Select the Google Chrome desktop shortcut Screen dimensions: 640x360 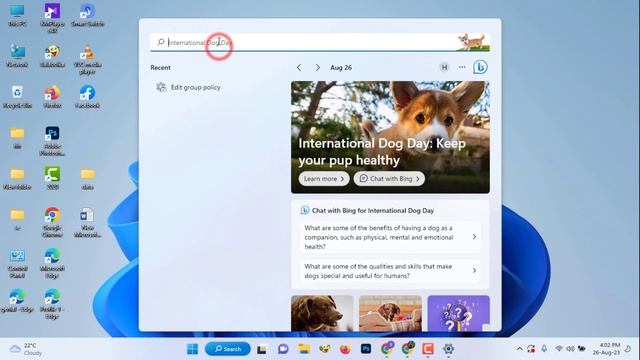[52, 222]
